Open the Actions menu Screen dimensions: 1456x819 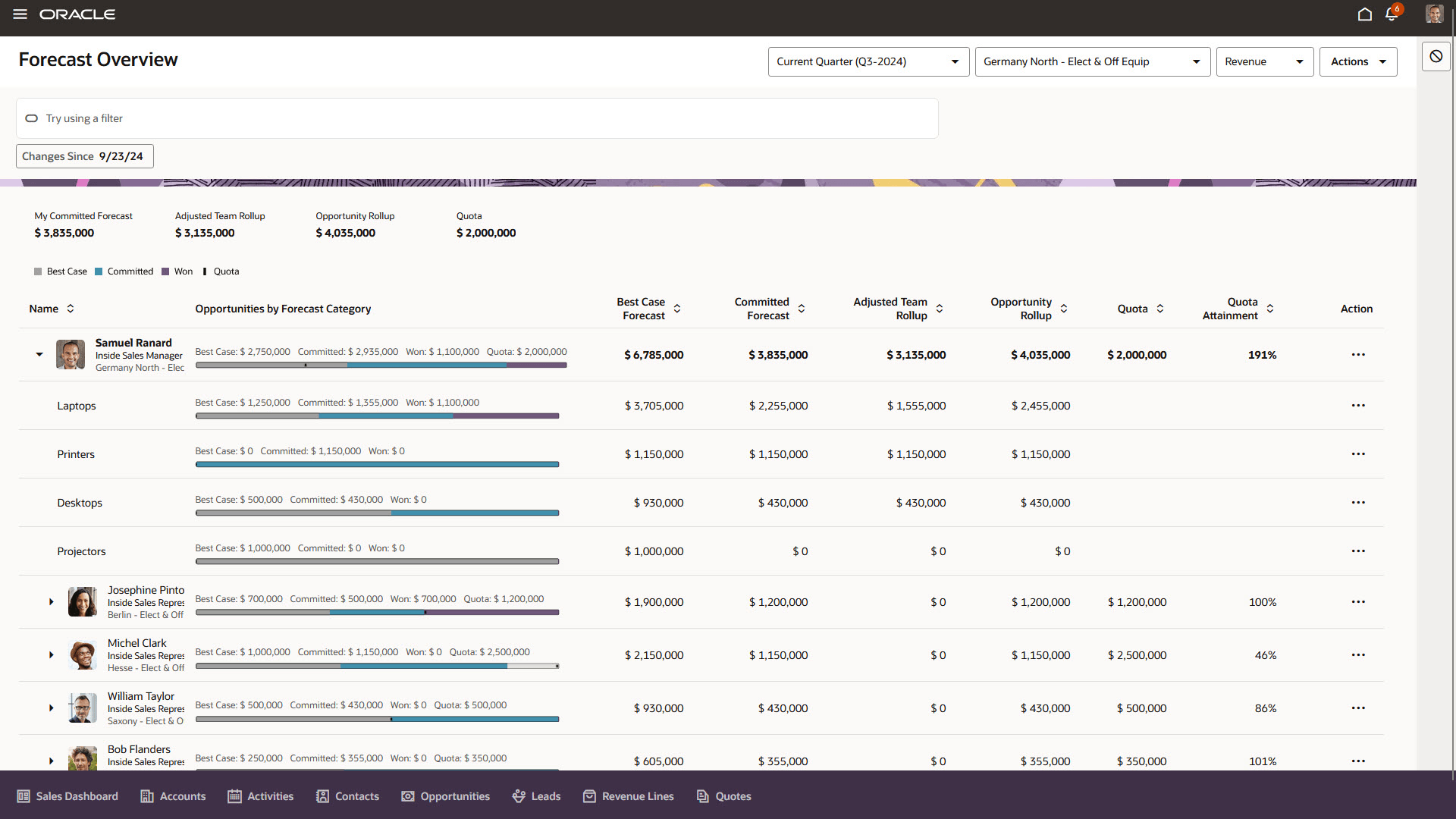[1357, 61]
